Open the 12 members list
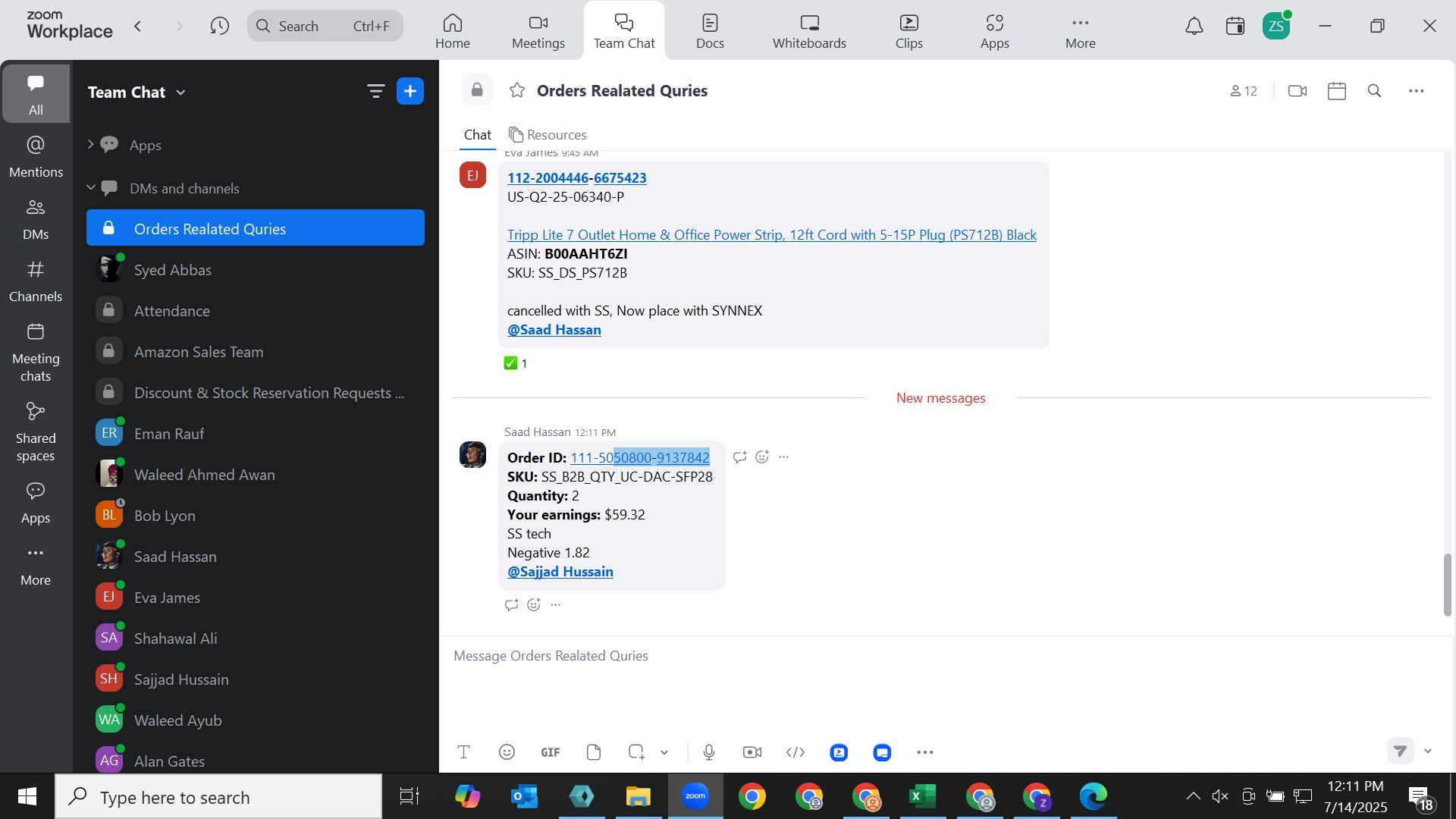This screenshot has height=819, width=1456. 1244,91
